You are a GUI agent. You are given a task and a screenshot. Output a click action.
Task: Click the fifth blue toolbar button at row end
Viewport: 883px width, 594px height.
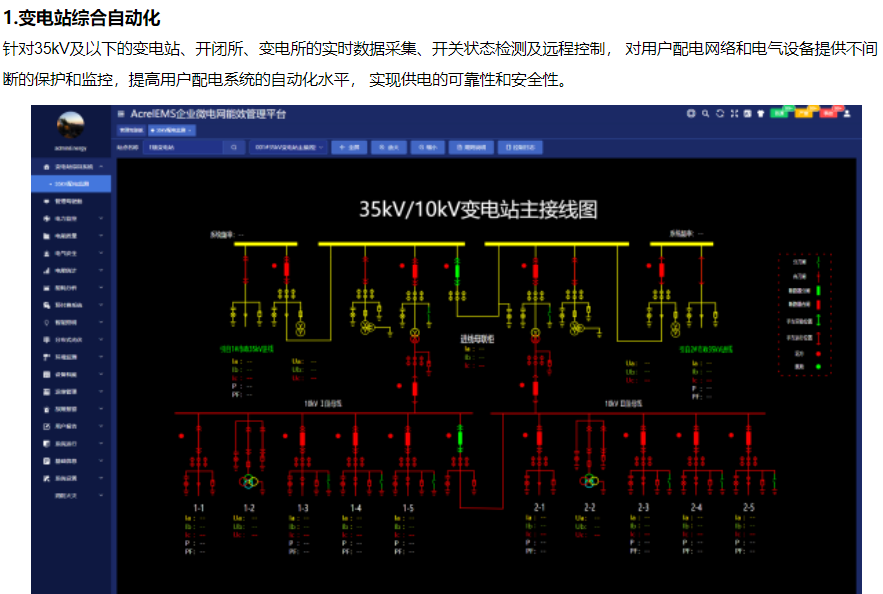[x=520, y=148]
